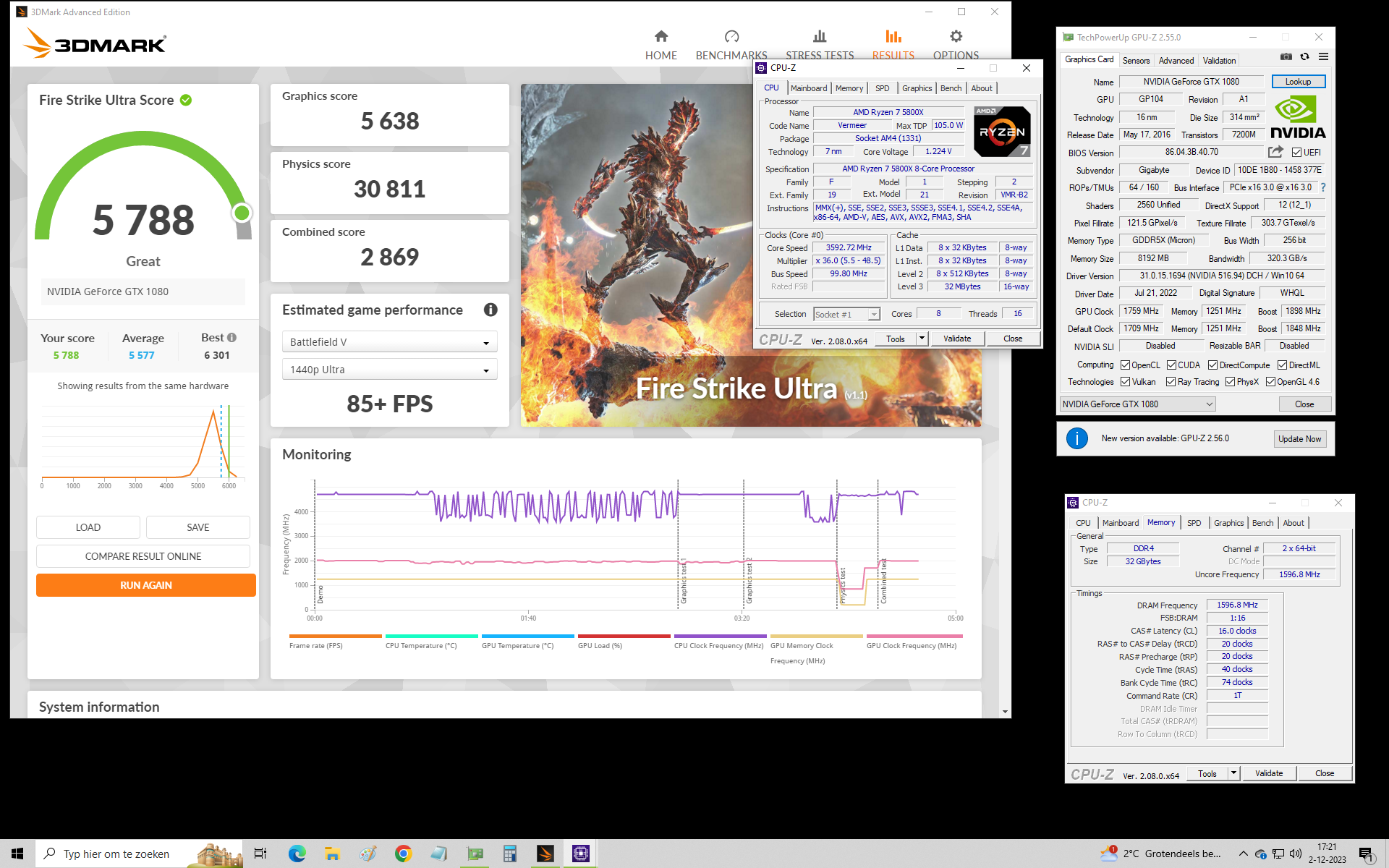1389x868 pixels.
Task: Open Validation tab in GPU-Z
Action: (1219, 61)
